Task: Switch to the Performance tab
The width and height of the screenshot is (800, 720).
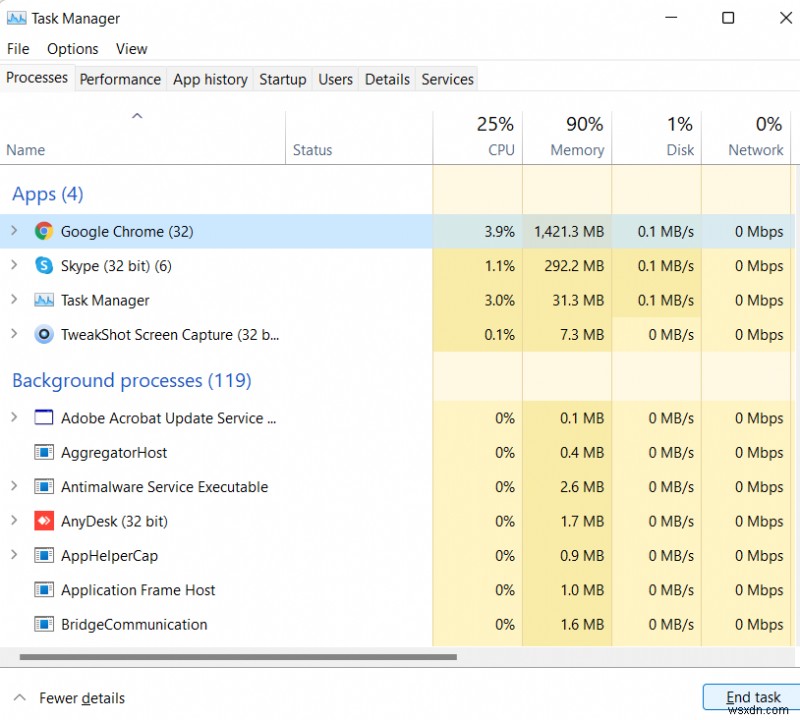Action: 120,80
